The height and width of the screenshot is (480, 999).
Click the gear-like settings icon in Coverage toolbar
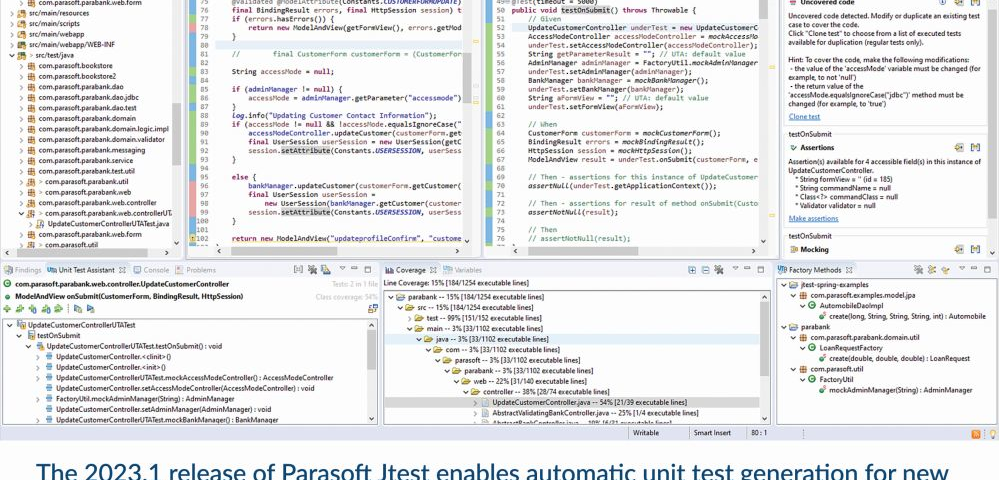point(719,270)
